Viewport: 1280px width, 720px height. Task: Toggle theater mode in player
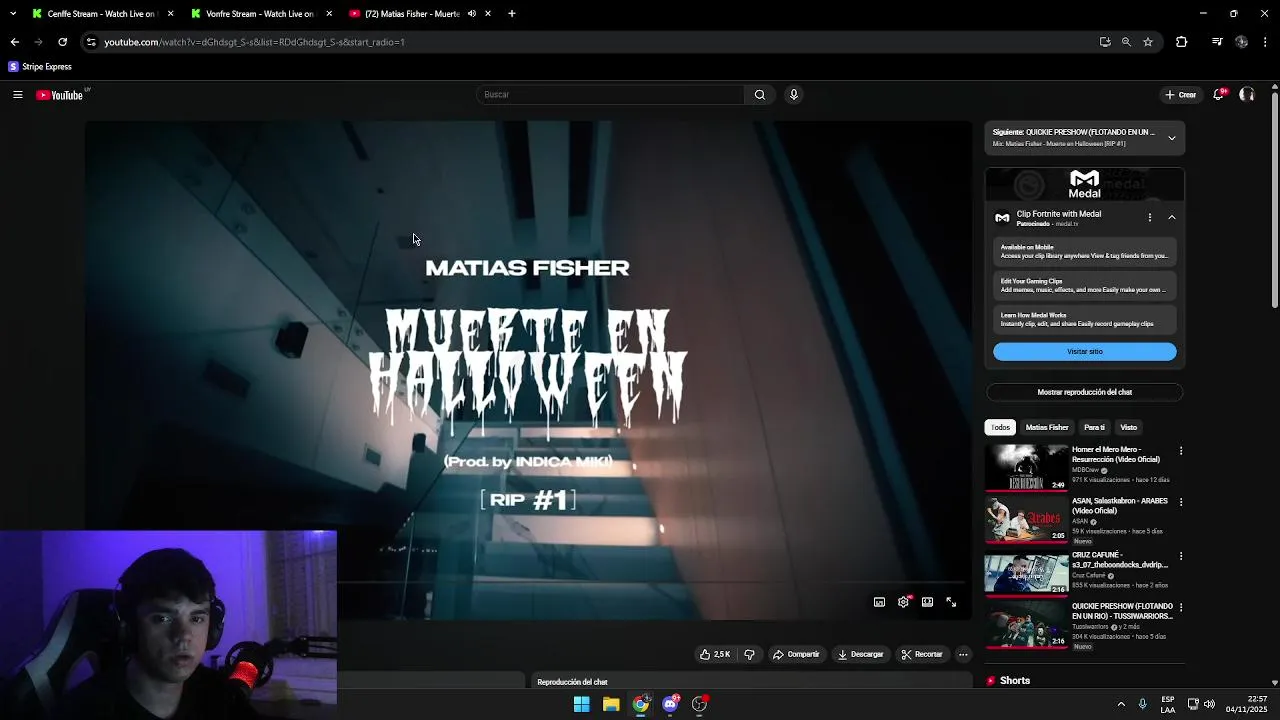tap(927, 602)
